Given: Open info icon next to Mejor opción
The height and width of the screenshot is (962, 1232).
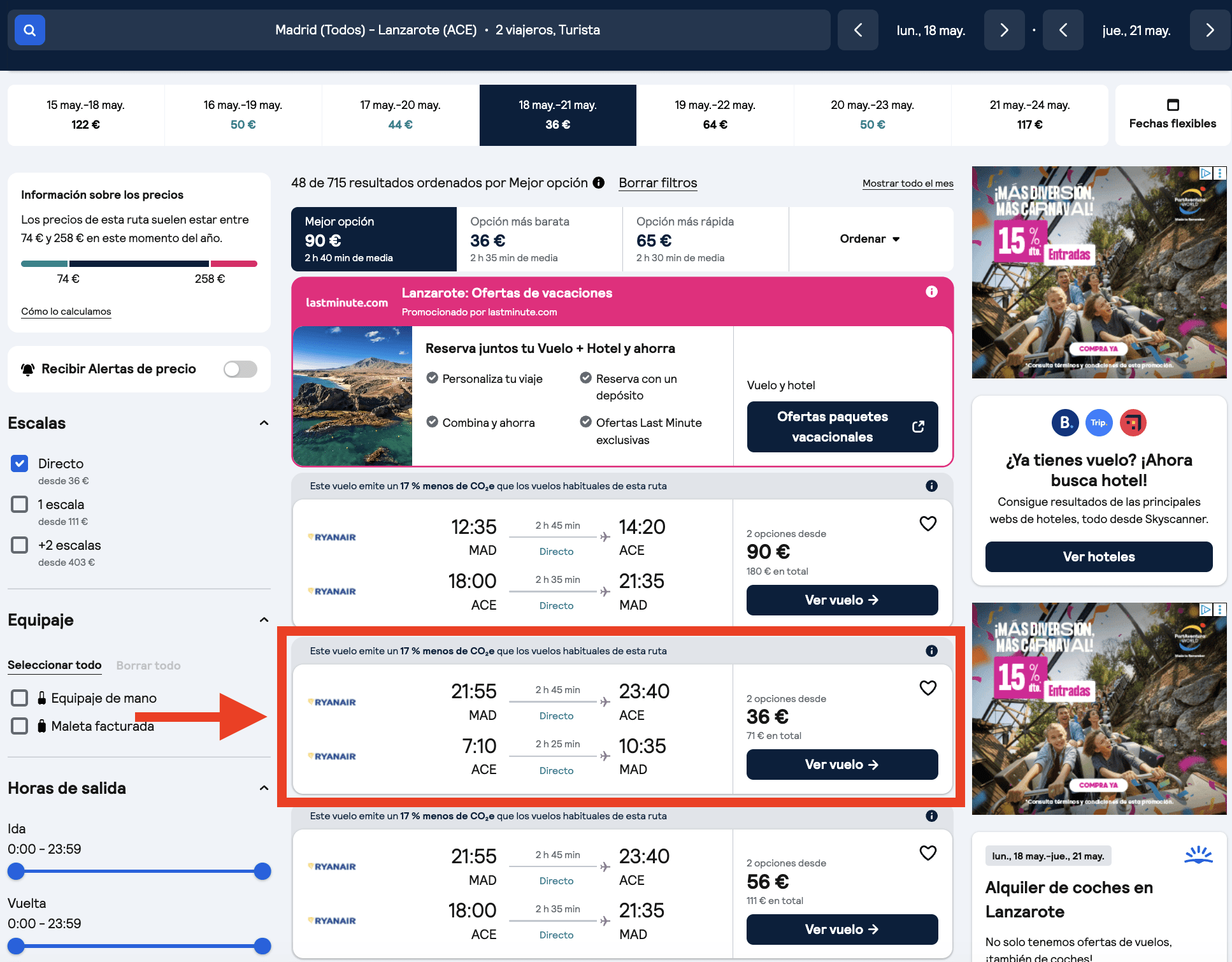Looking at the screenshot, I should [x=599, y=183].
